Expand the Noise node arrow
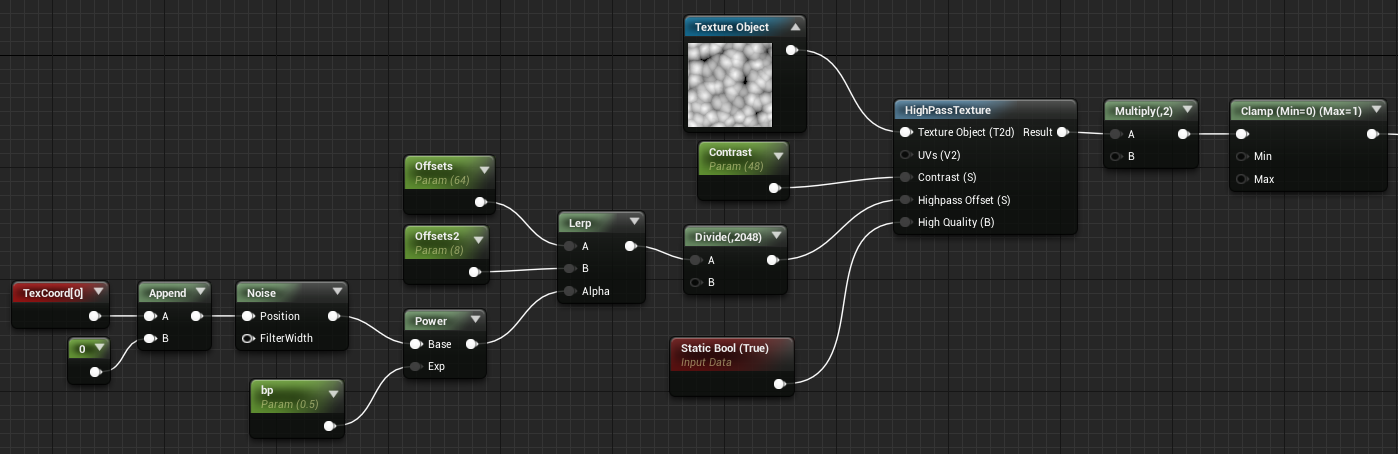The height and width of the screenshot is (454, 1398). 337,293
